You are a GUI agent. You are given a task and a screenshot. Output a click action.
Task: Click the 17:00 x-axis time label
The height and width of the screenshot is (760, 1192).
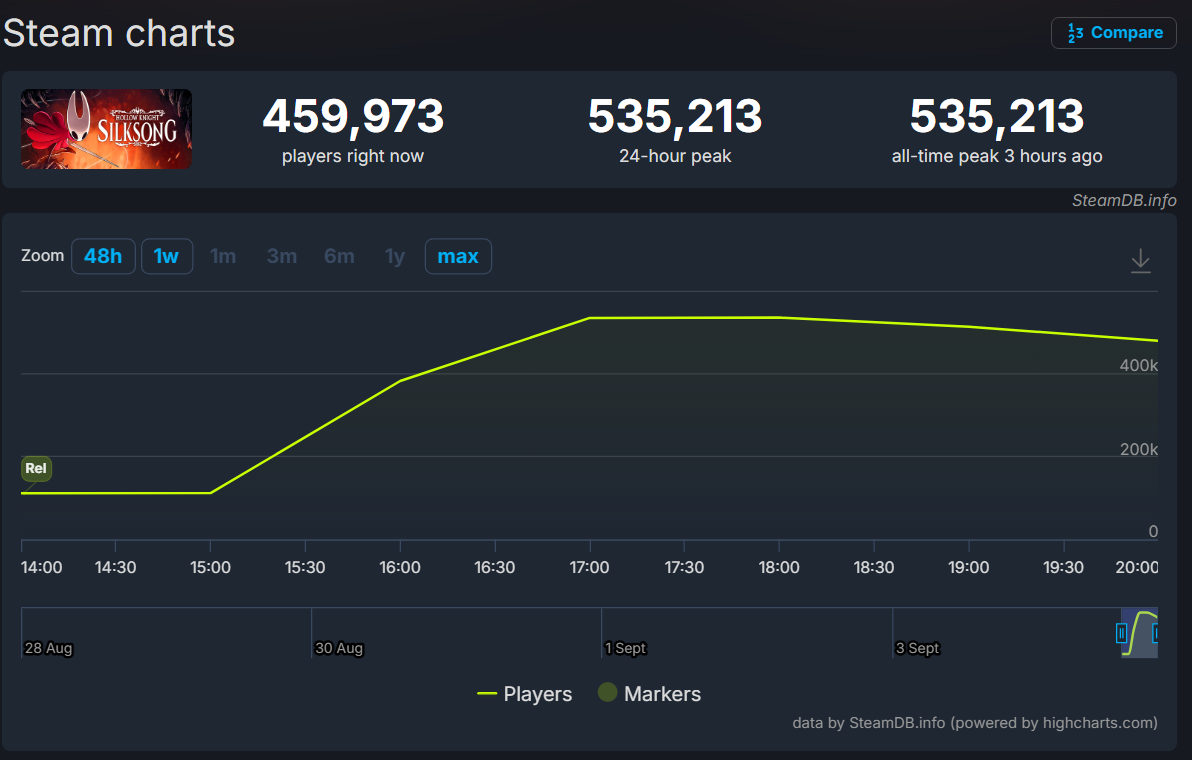click(x=589, y=568)
